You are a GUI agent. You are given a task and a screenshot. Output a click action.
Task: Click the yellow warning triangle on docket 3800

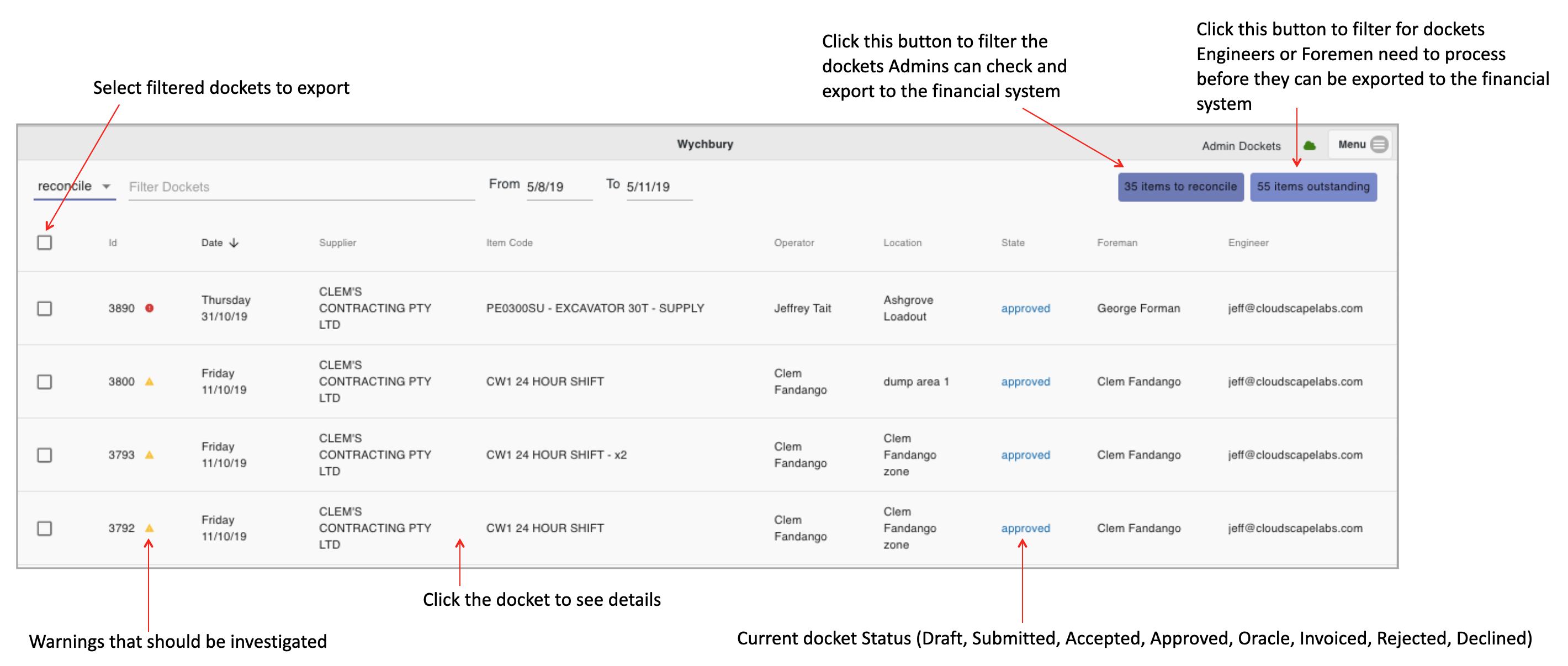point(149,382)
